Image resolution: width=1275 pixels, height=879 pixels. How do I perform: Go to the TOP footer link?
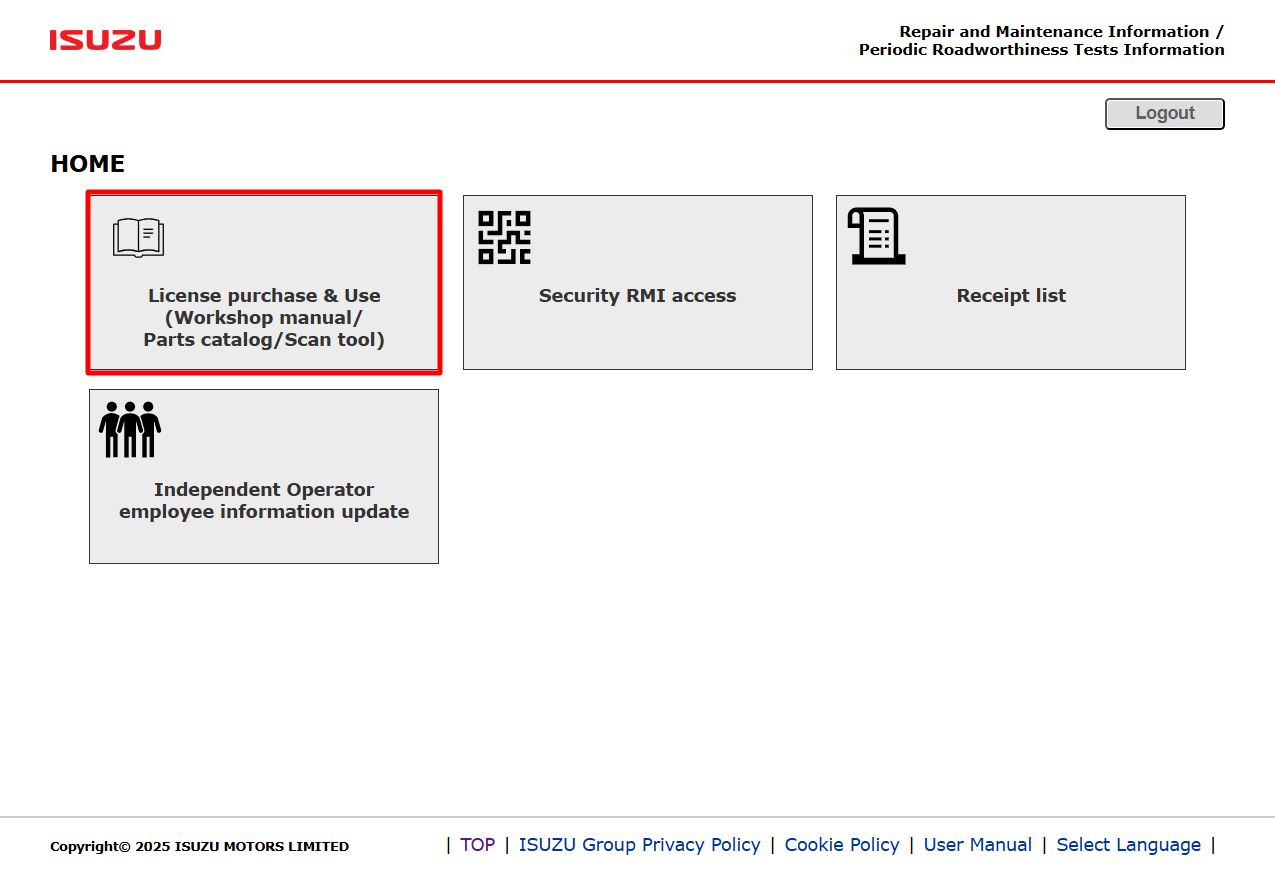click(477, 845)
